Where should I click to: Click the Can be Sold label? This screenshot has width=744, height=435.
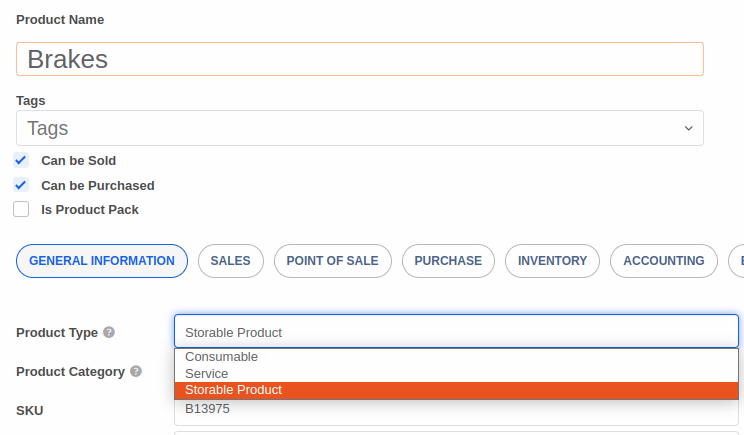point(79,160)
